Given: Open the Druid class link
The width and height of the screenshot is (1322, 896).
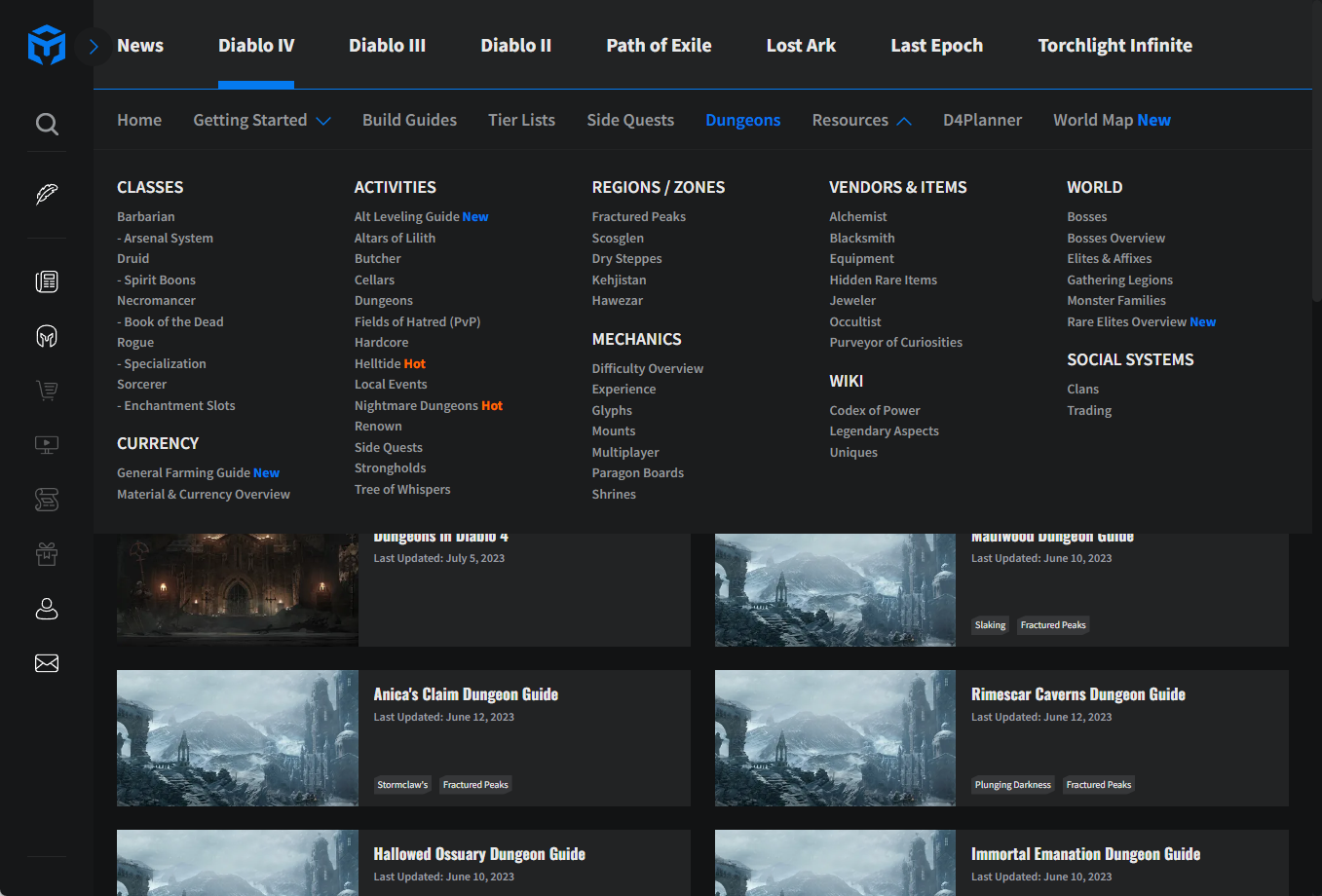Looking at the screenshot, I should click(x=133, y=258).
